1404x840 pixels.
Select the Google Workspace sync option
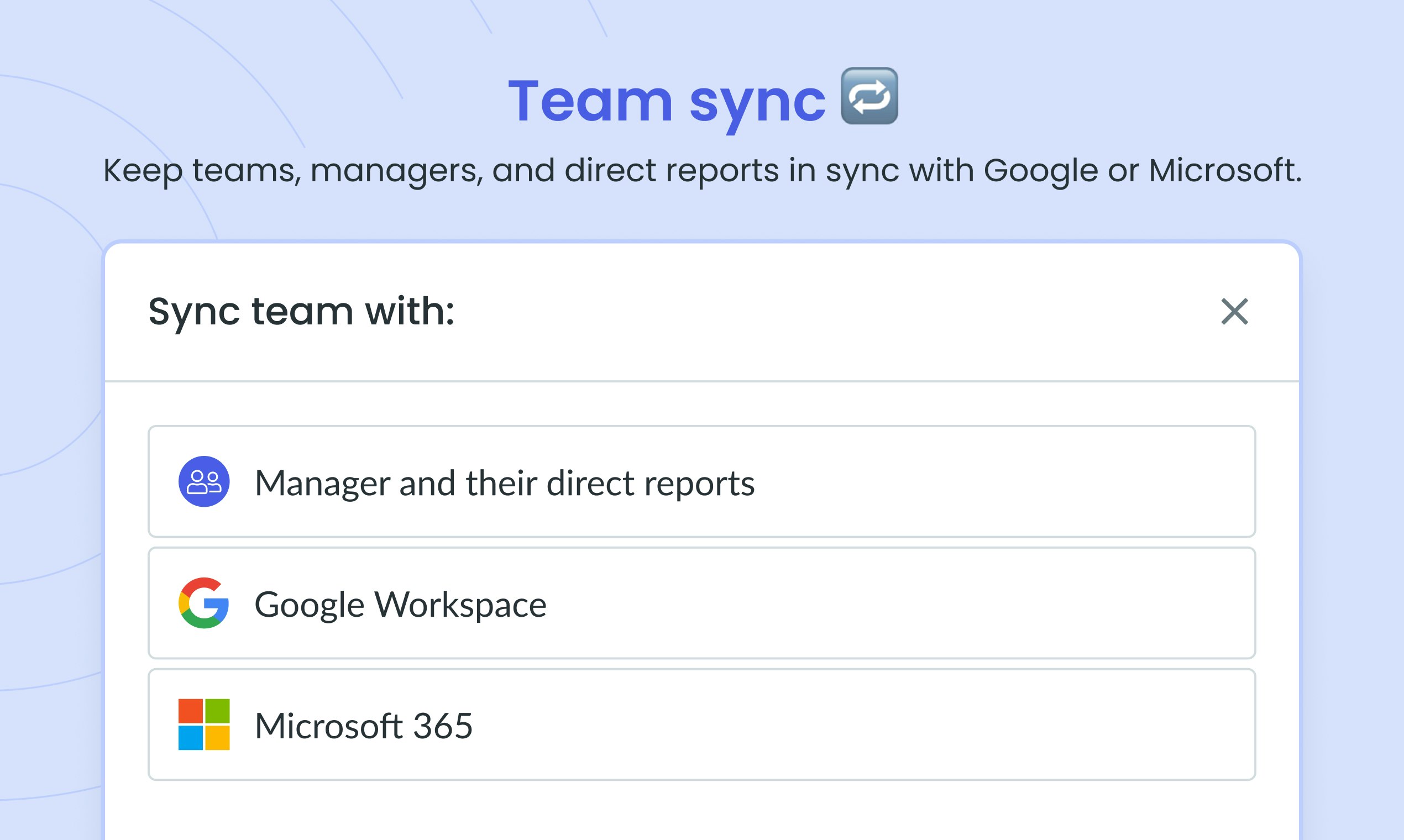pyautogui.click(x=701, y=603)
